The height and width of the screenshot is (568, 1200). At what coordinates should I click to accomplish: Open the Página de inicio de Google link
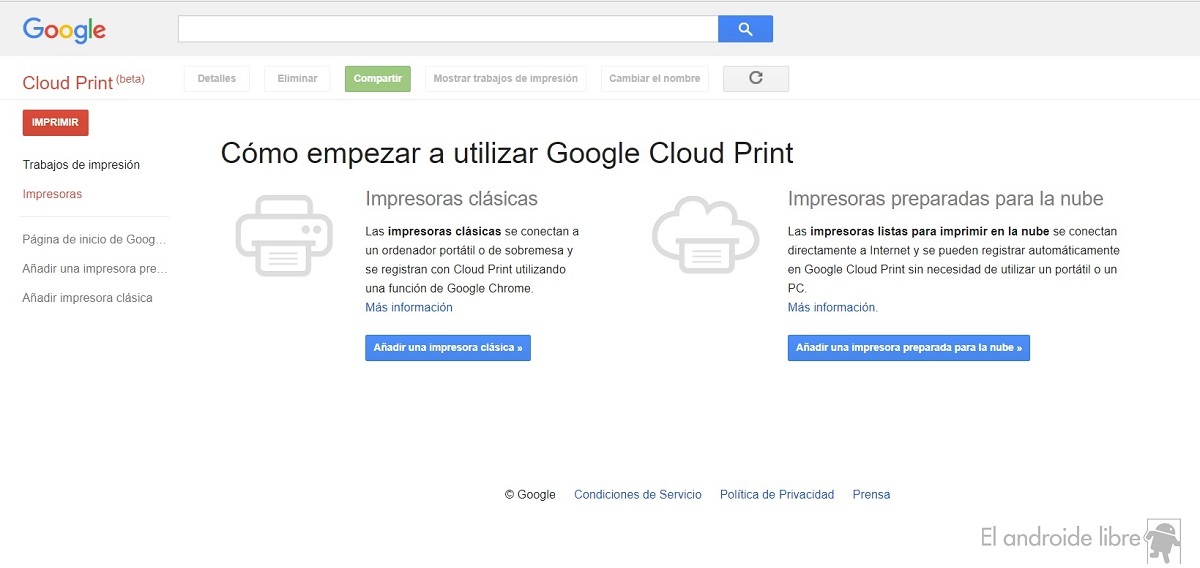[x=94, y=240]
